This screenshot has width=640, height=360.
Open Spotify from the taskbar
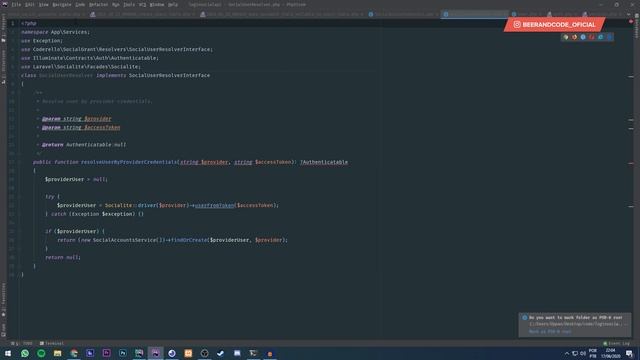click(41, 353)
